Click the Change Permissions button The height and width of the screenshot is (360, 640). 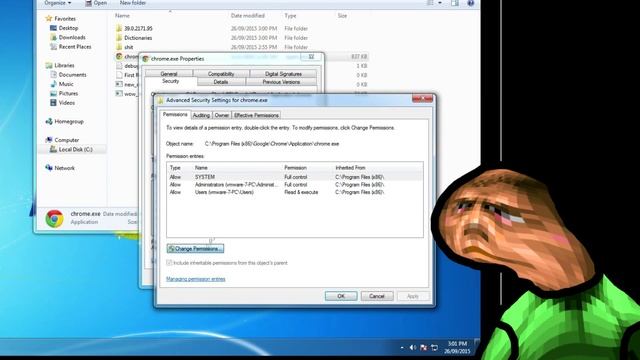coord(196,249)
